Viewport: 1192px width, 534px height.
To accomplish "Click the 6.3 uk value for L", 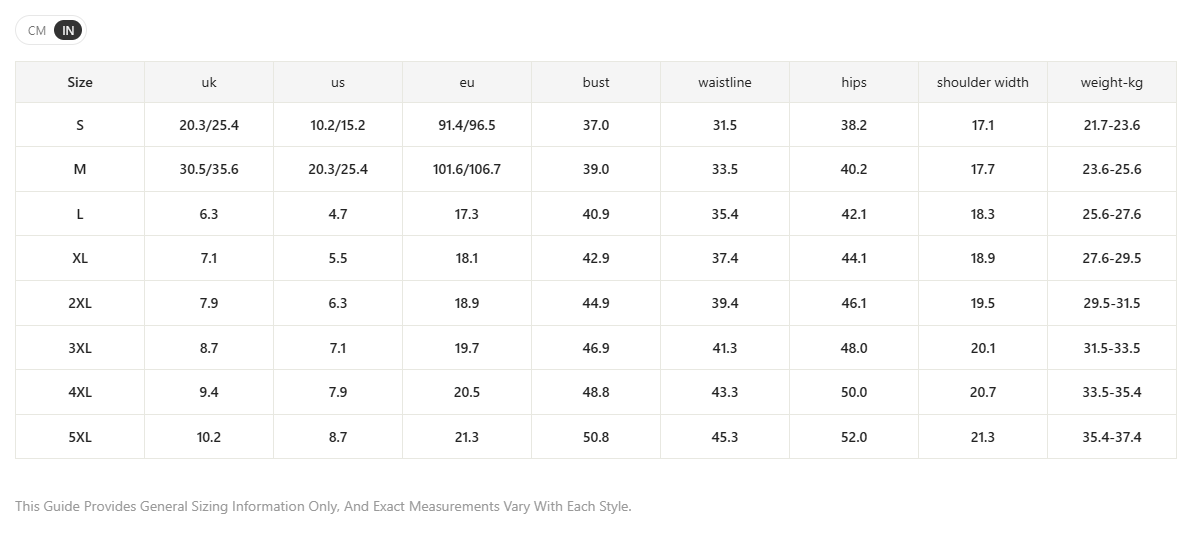I will (209, 214).
